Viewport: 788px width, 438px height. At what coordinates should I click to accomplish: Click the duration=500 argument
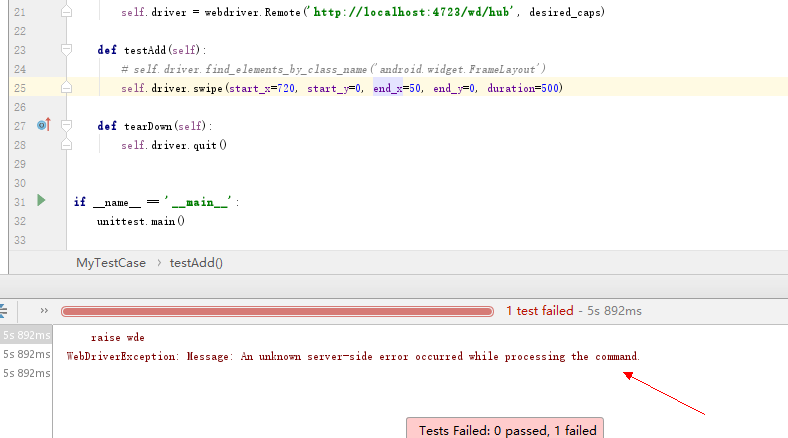523,88
